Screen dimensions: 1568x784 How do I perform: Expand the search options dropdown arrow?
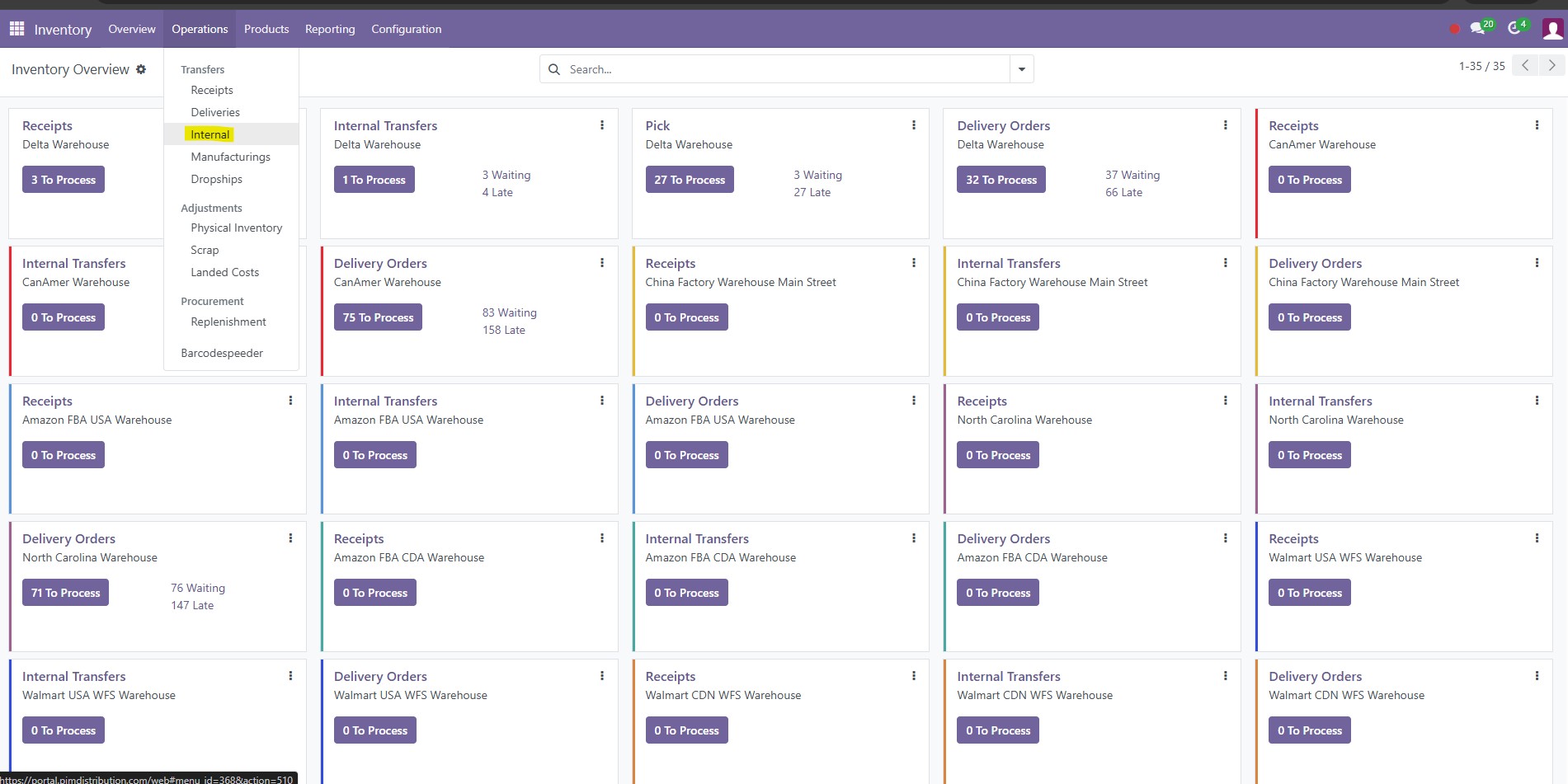pos(1021,69)
